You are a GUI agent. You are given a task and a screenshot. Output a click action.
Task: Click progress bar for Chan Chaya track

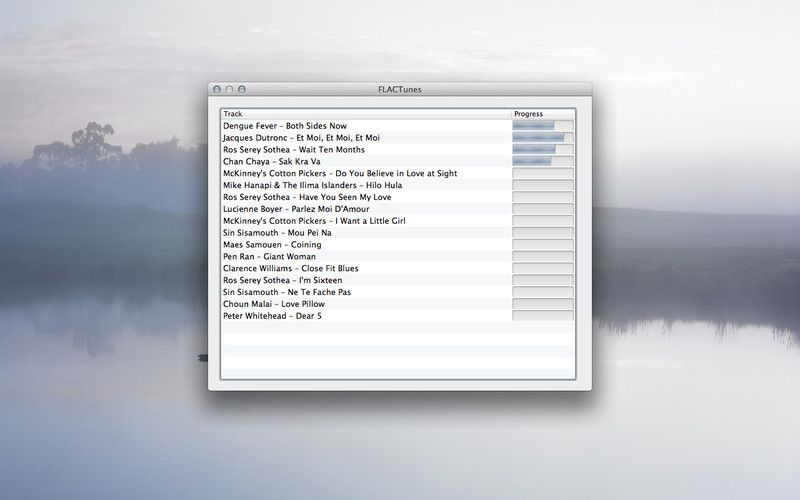pos(543,161)
